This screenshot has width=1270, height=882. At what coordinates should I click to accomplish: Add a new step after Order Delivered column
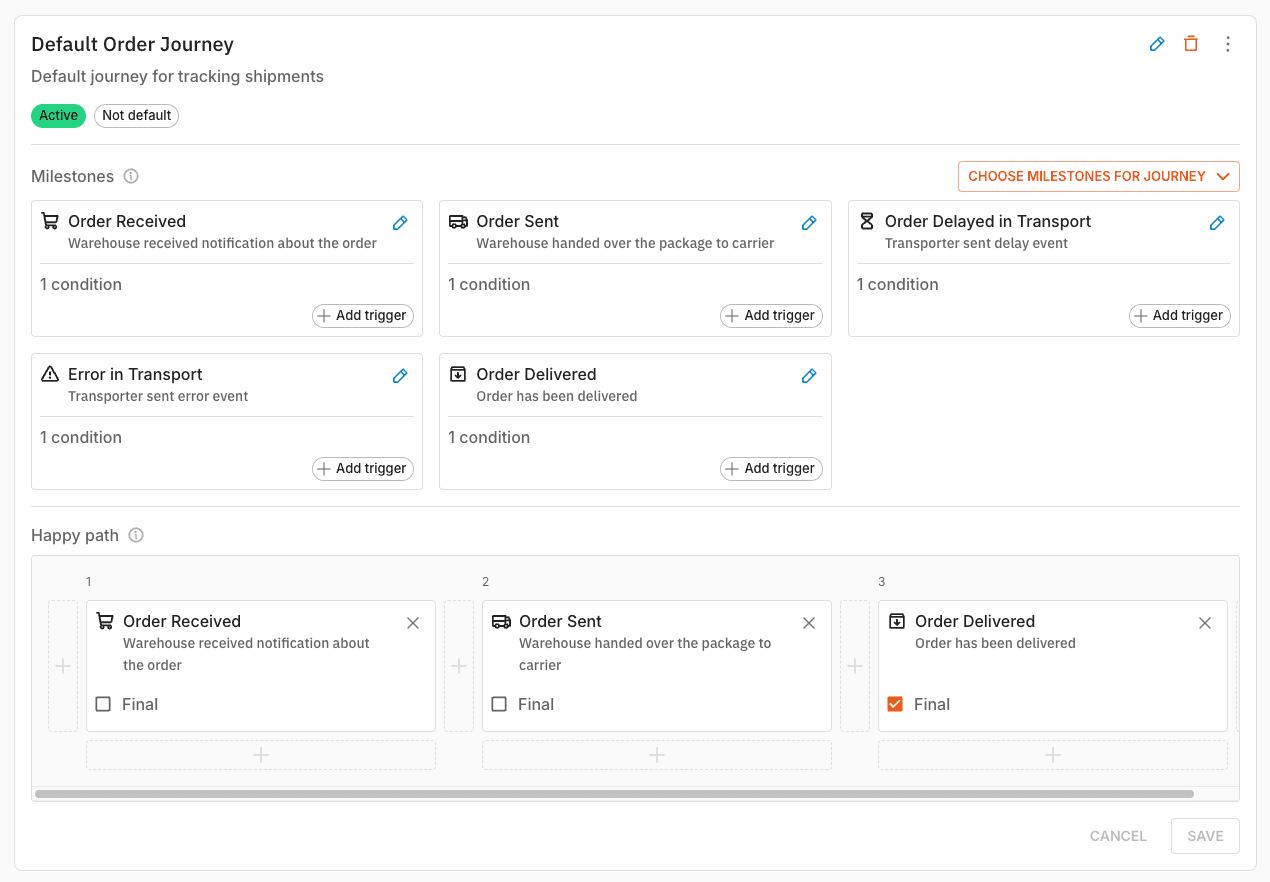[1052, 755]
